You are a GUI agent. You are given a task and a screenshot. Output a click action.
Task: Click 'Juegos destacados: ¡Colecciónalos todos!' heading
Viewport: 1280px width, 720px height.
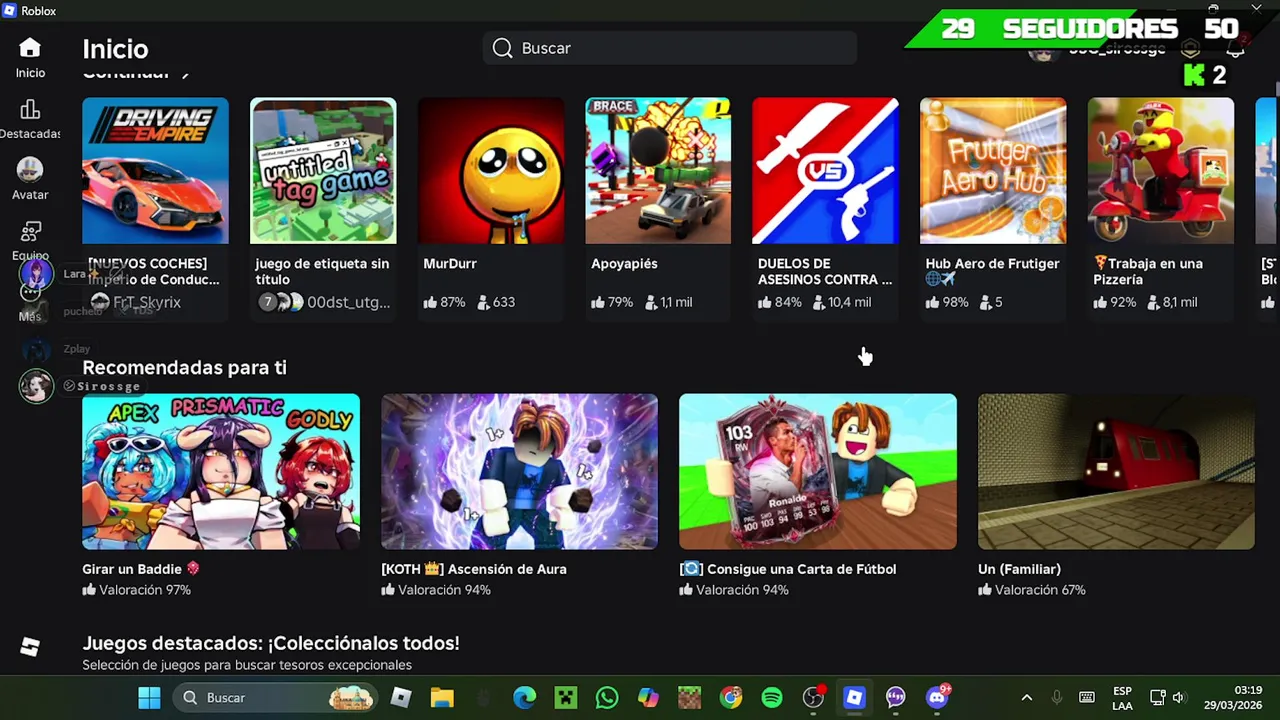(271, 644)
